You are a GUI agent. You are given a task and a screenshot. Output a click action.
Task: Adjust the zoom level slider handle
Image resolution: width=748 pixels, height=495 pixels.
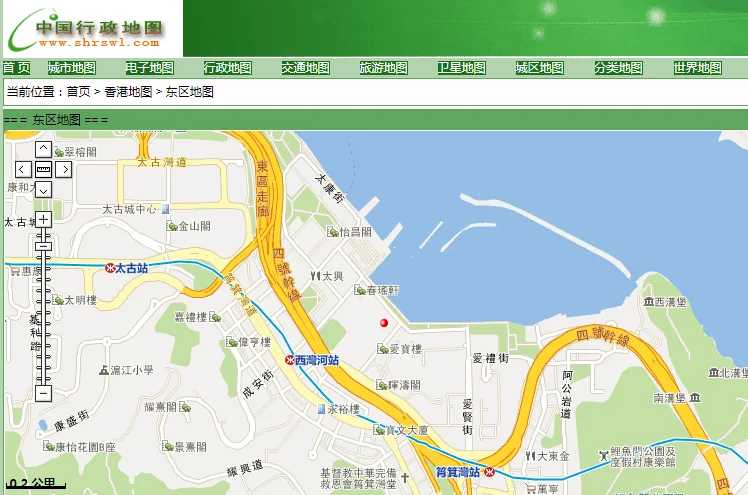coord(43,246)
